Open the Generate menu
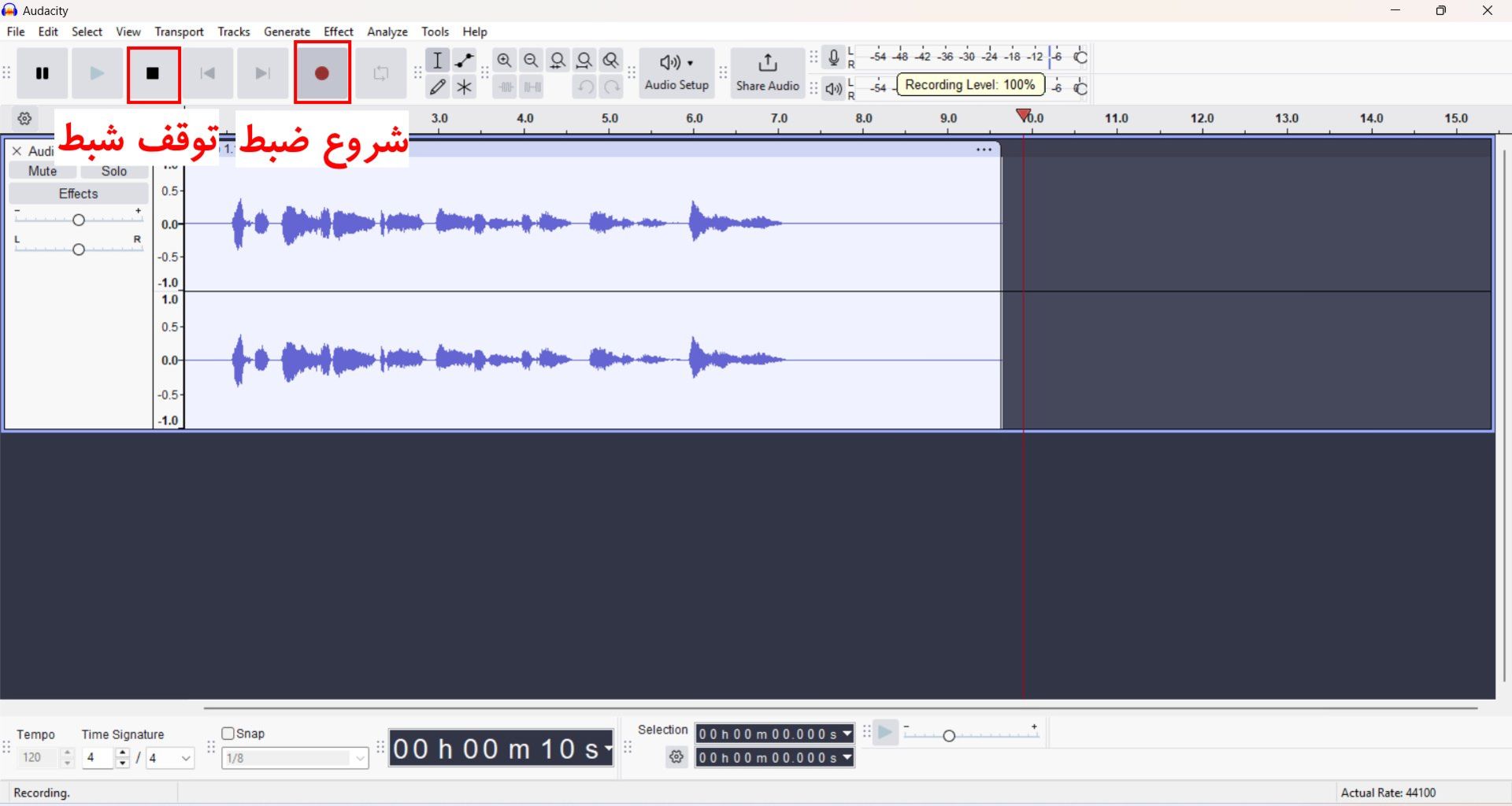 click(287, 31)
